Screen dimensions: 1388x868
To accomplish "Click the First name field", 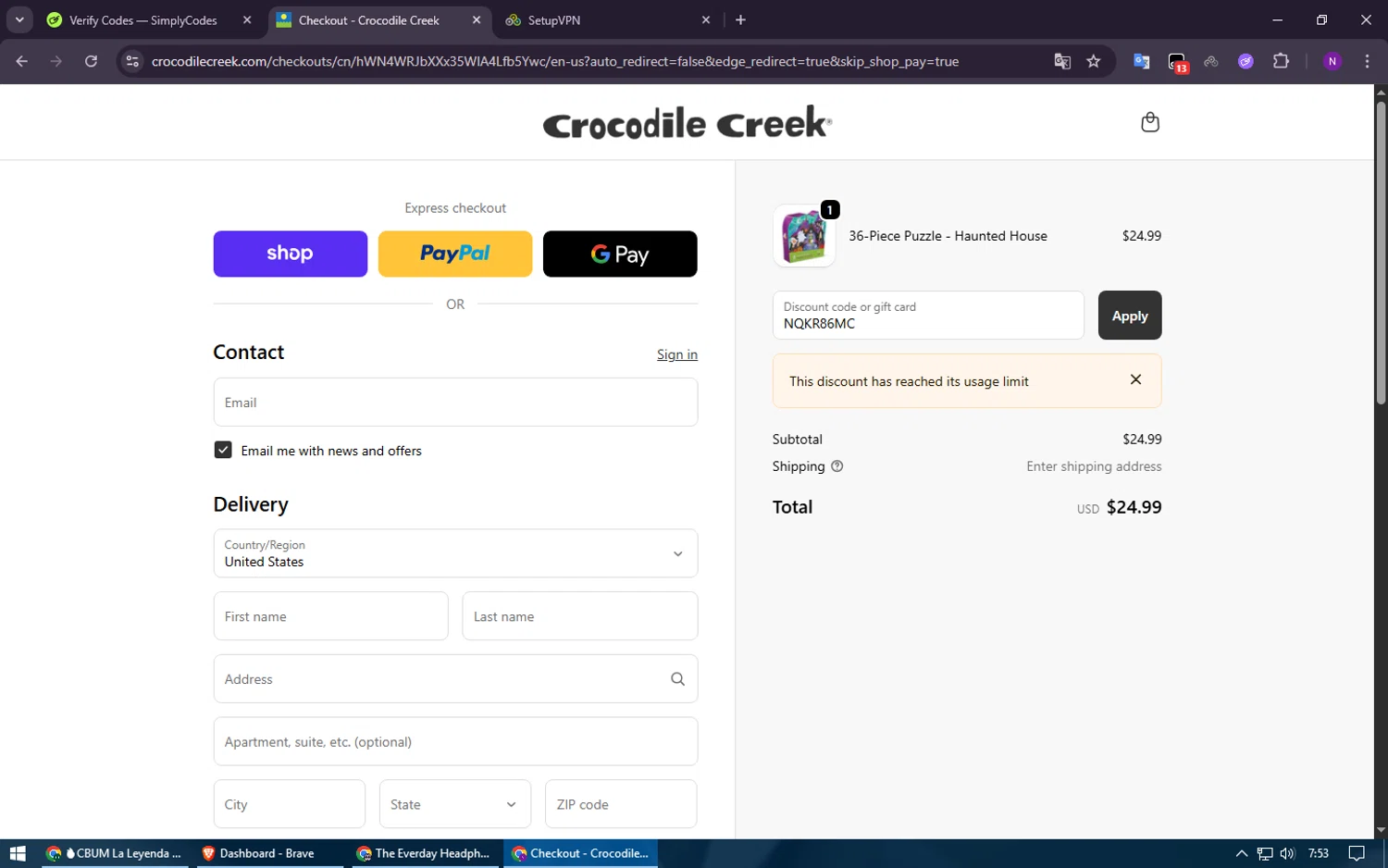I will pyautogui.click(x=330, y=616).
